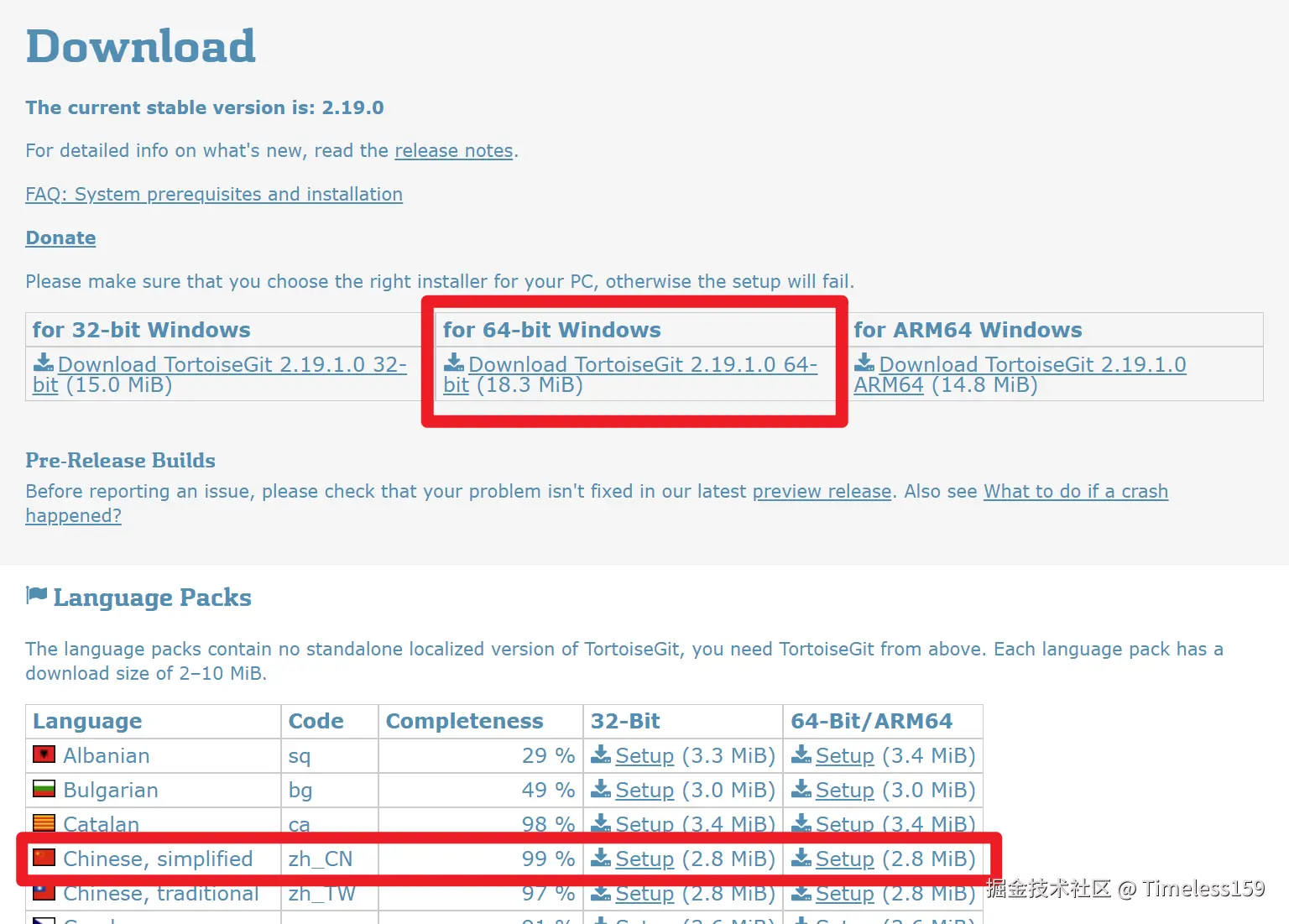Click the Bulgarian flag icon
This screenshot has width=1289, height=924.
(x=44, y=789)
